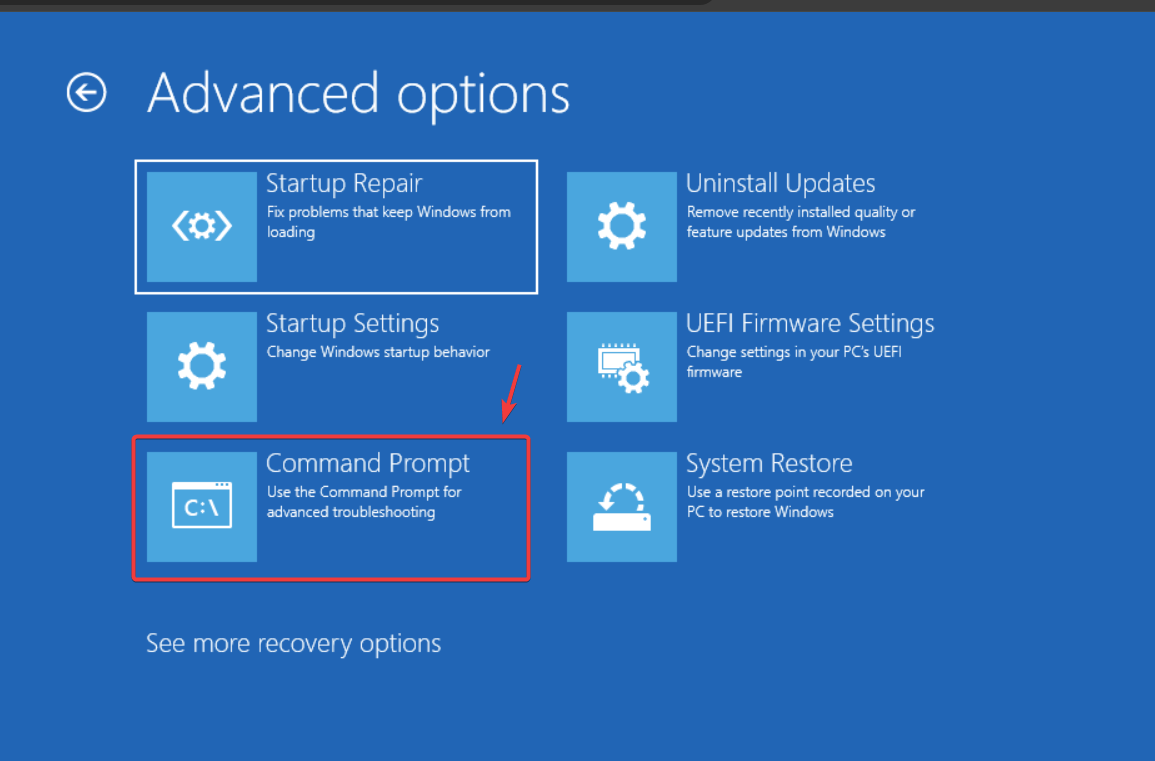Click "Use the Command Prompt for advanced troubleshooting"
1155x761 pixels.
pyautogui.click(x=364, y=502)
